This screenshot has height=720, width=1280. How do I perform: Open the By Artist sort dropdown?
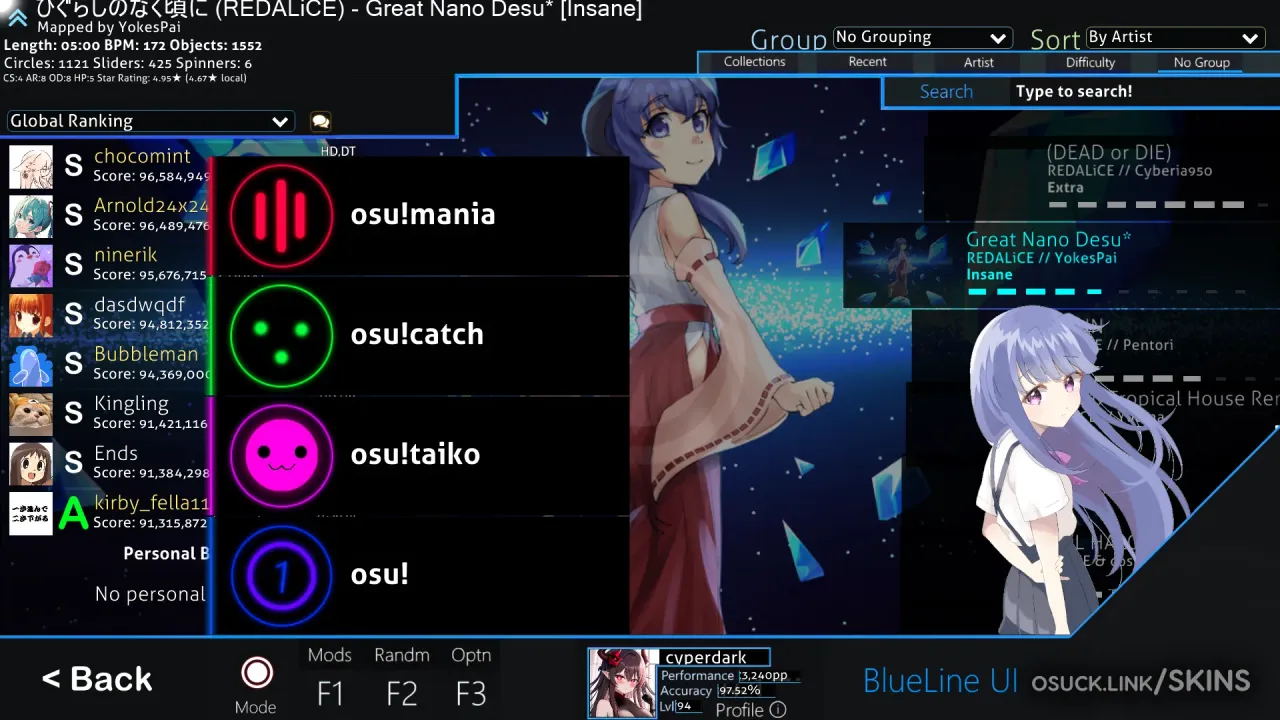[x=1175, y=37]
